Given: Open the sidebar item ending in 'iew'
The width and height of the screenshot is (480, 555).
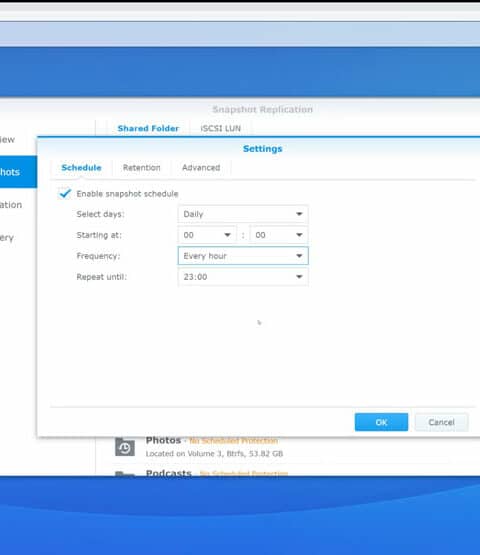Looking at the screenshot, I should click(x=8, y=139).
